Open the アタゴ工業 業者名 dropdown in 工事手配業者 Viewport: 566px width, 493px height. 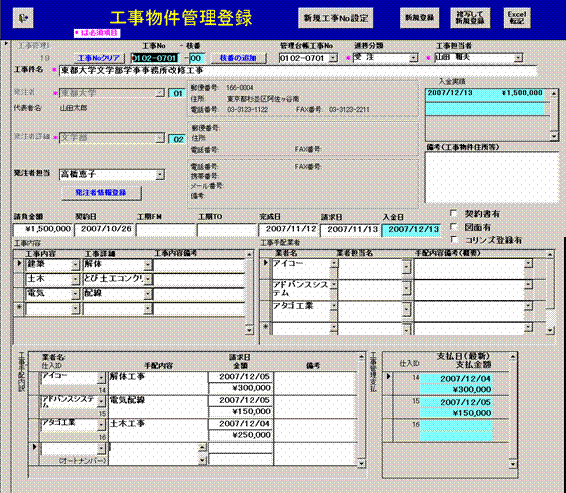(334, 306)
